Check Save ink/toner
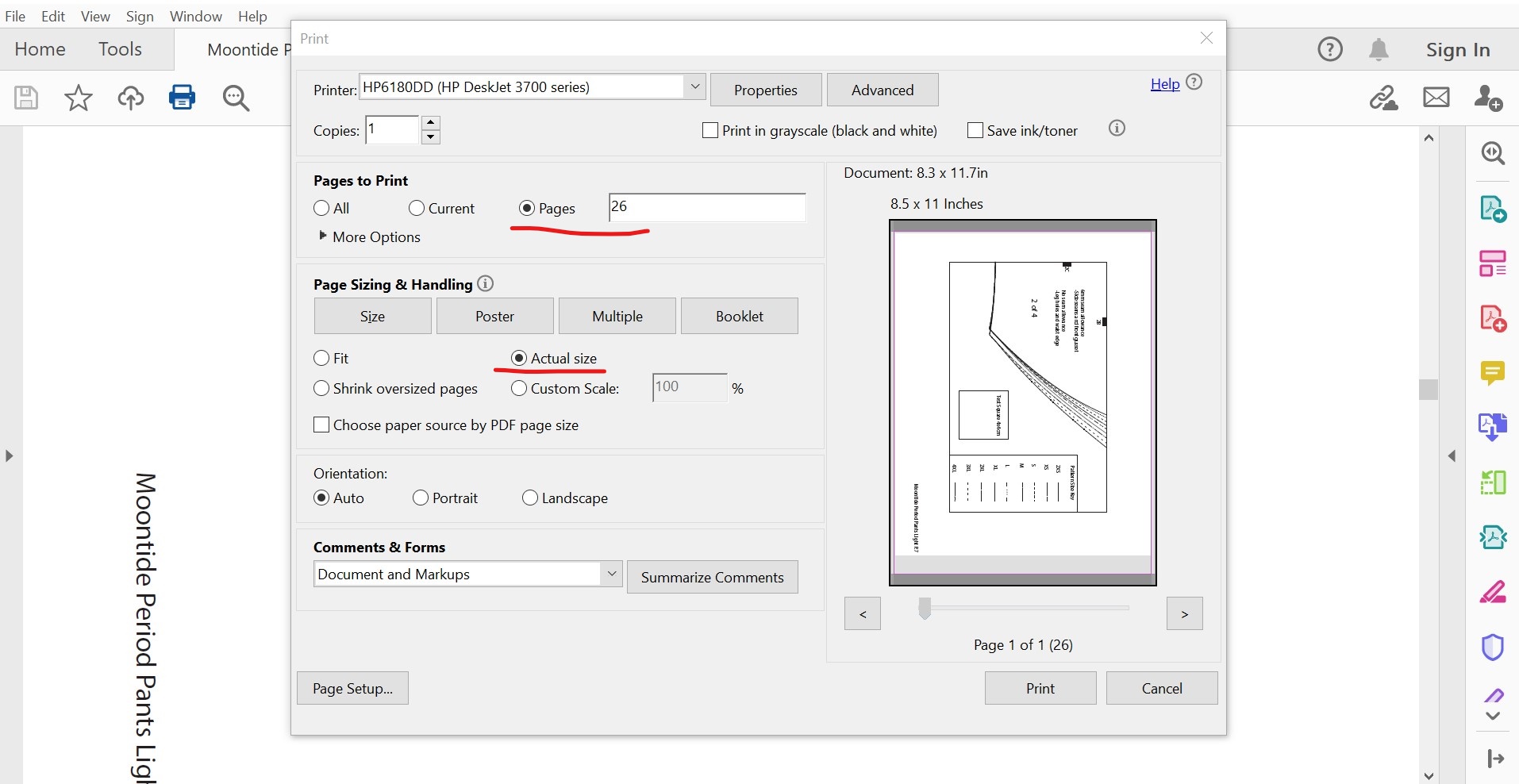The image size is (1519, 784). pyautogui.click(x=975, y=130)
